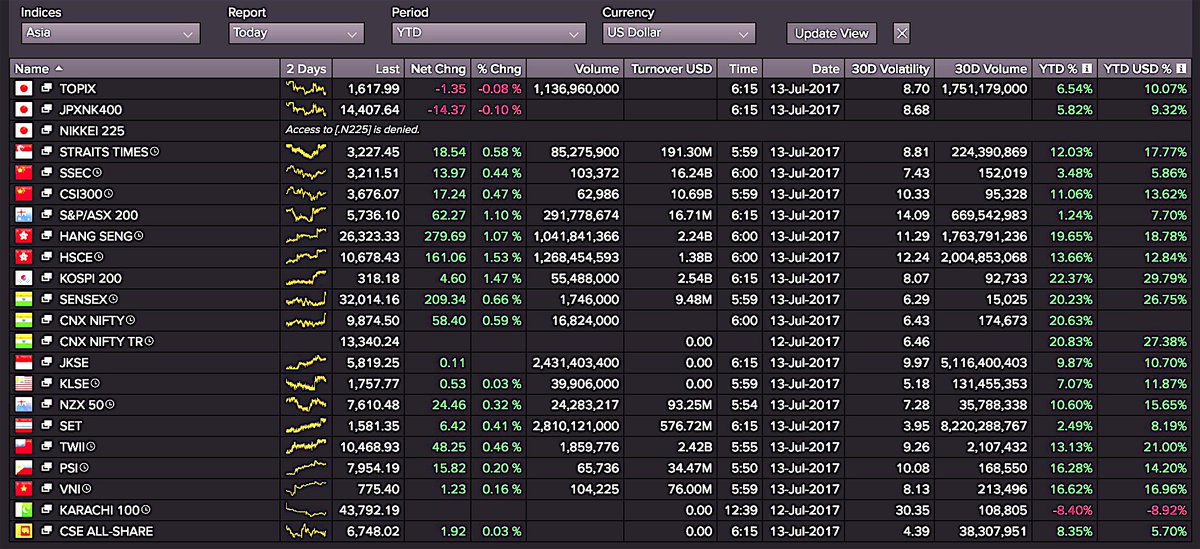Click the Indonesia flag in JKSE row
The height and width of the screenshot is (549, 1200).
point(22,362)
